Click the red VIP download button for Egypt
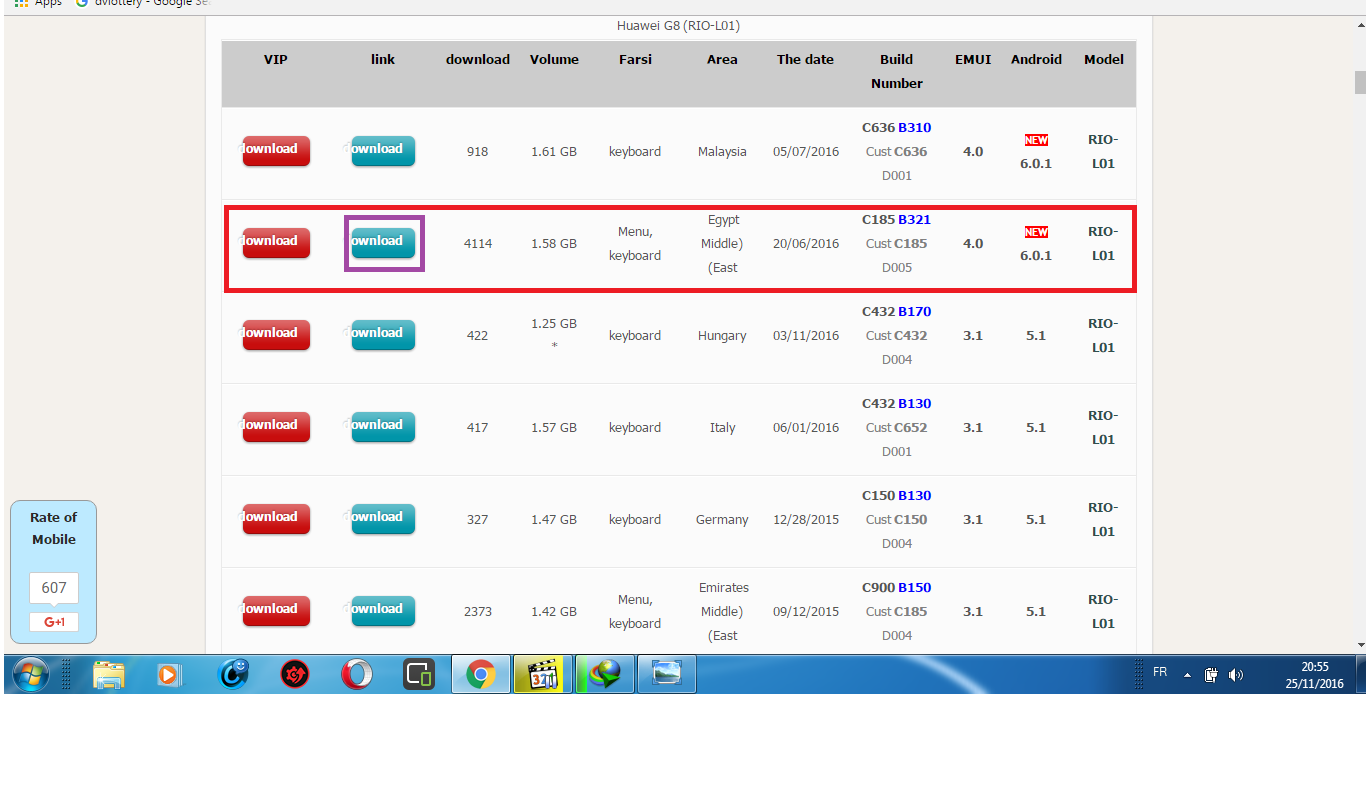The height and width of the screenshot is (788, 1366). click(276, 242)
